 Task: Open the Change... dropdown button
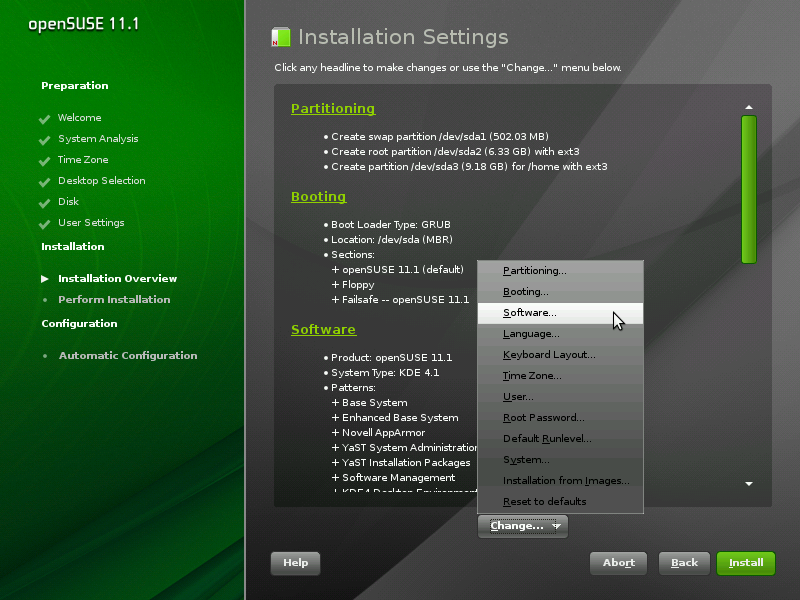click(x=523, y=526)
